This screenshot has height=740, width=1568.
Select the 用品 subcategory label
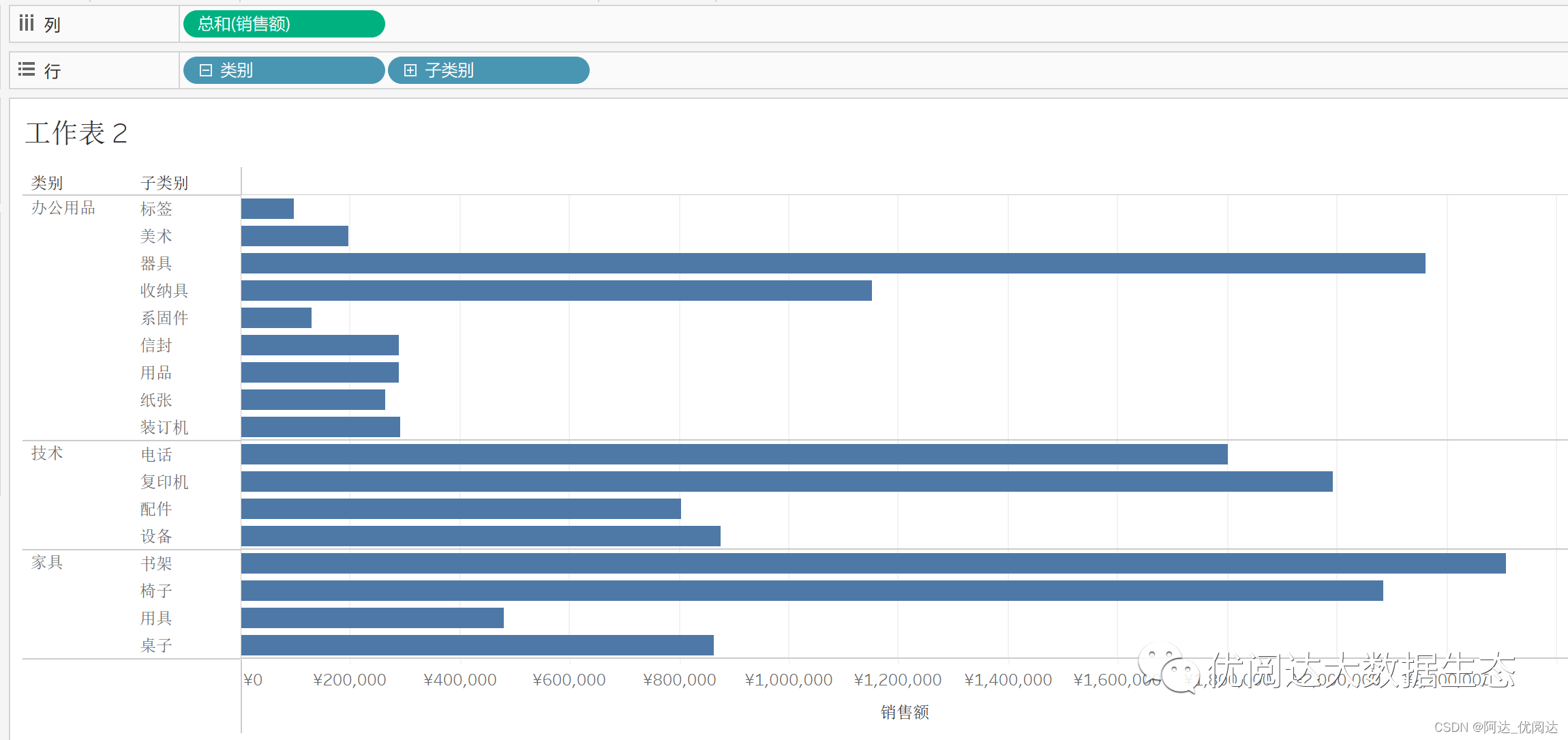156,372
